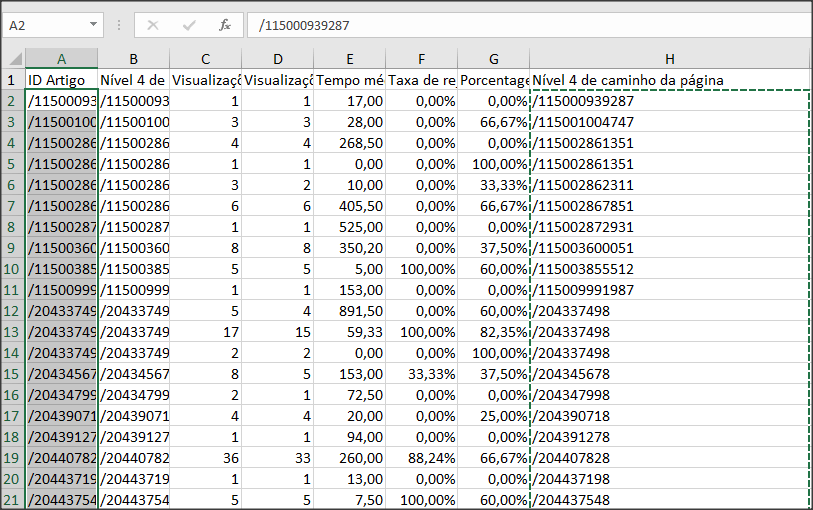Select row 1 header
Image resolution: width=813 pixels, height=510 pixels.
coord(12,80)
